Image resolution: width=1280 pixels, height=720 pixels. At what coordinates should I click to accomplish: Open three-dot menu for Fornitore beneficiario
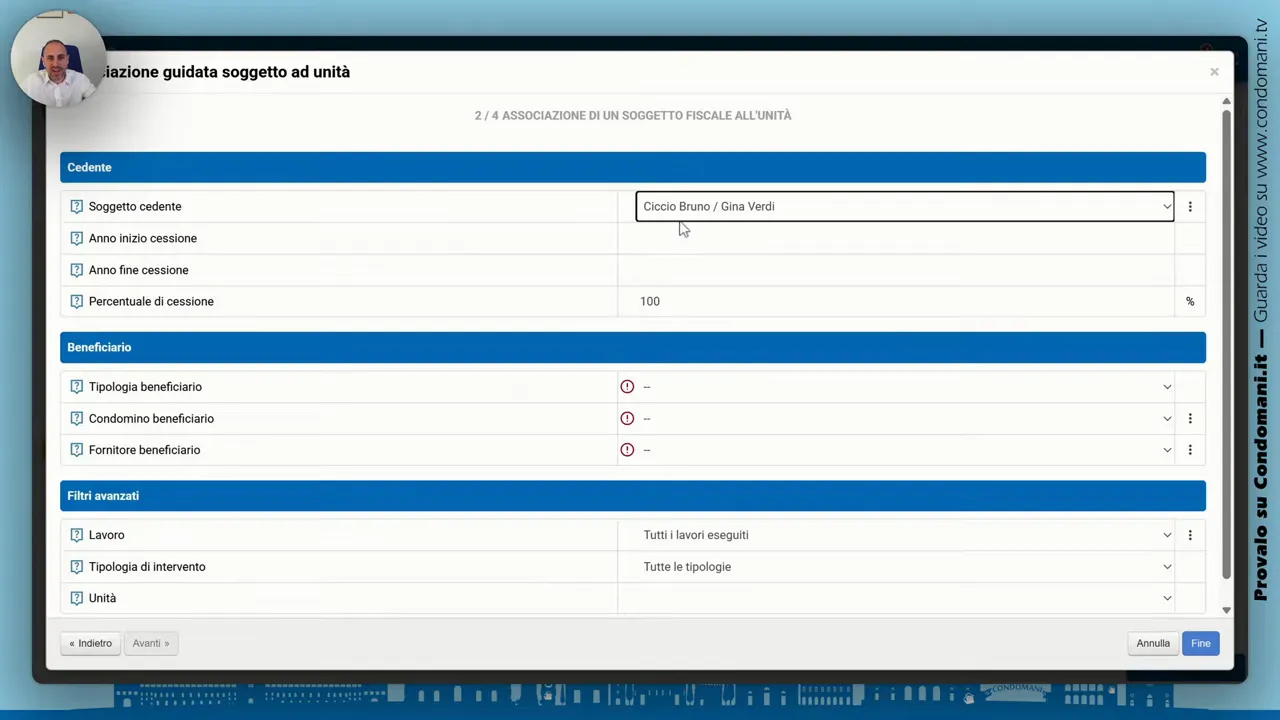point(1190,450)
